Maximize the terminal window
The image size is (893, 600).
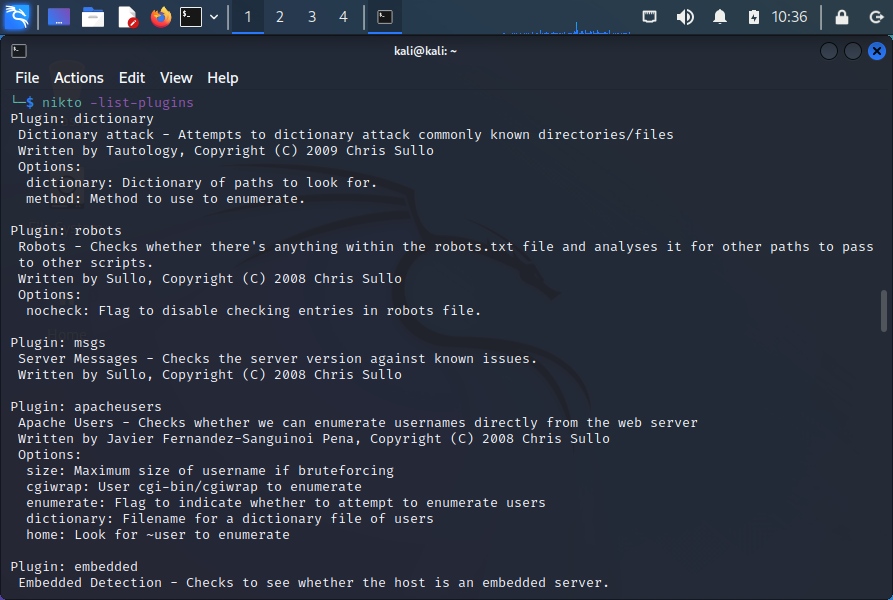click(x=853, y=51)
